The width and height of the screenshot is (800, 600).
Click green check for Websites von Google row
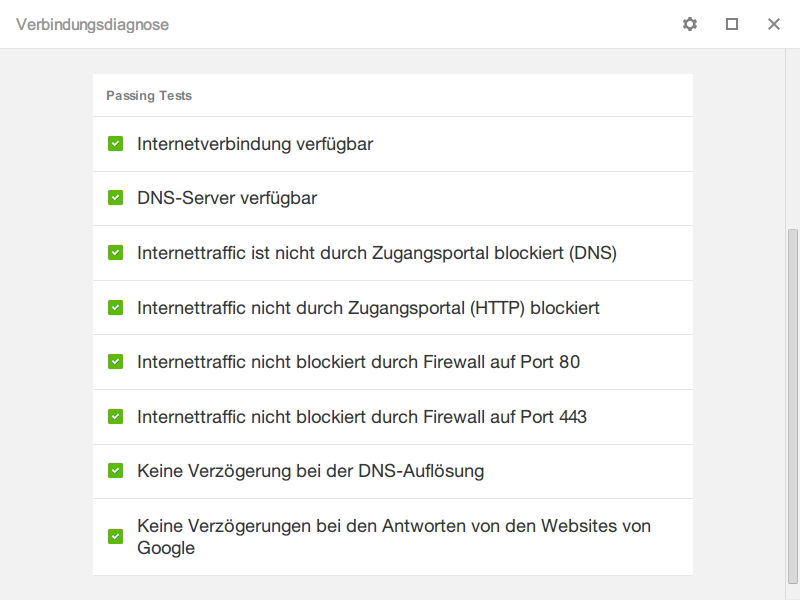(x=115, y=537)
